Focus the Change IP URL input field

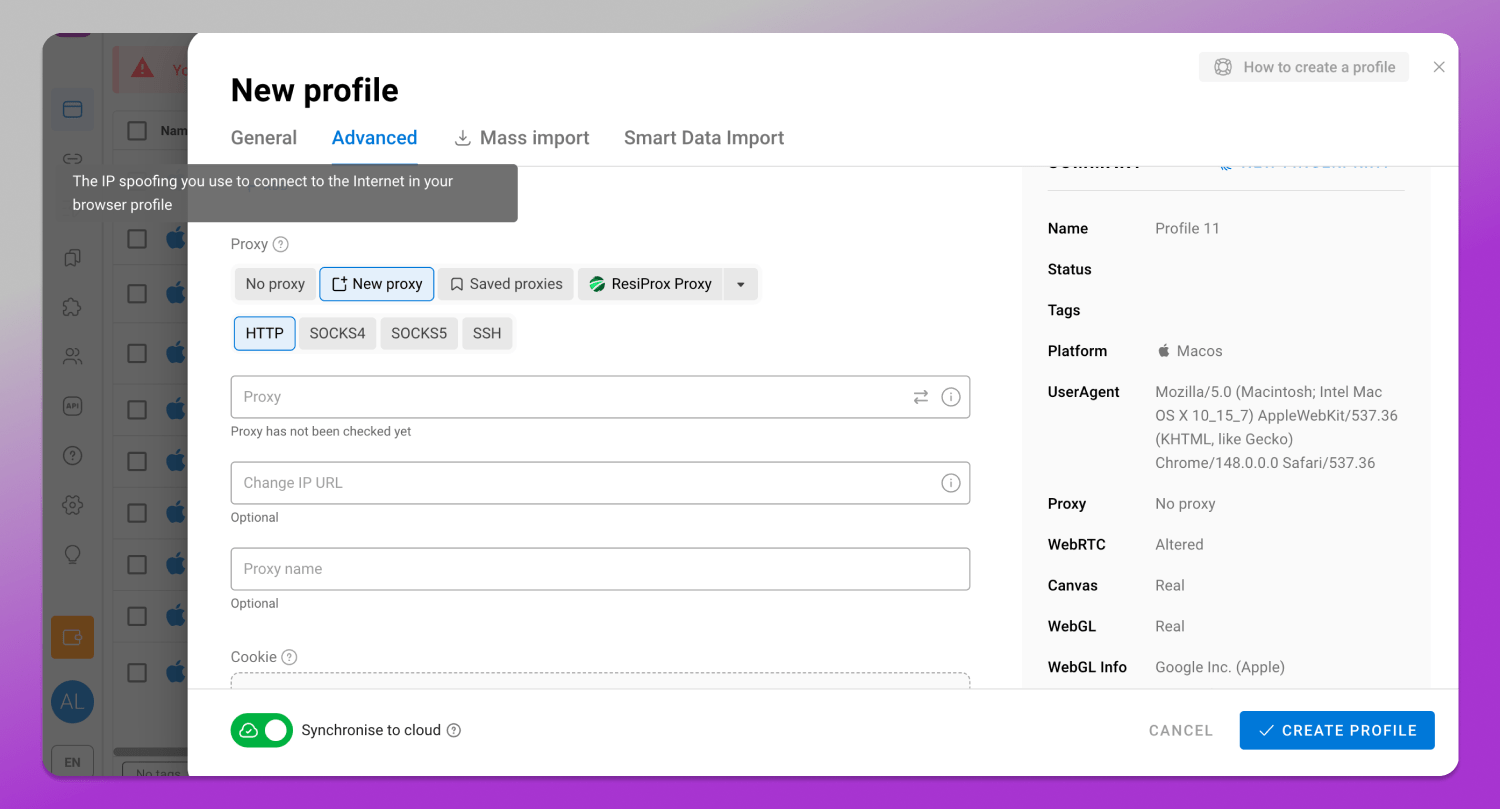[600, 483]
